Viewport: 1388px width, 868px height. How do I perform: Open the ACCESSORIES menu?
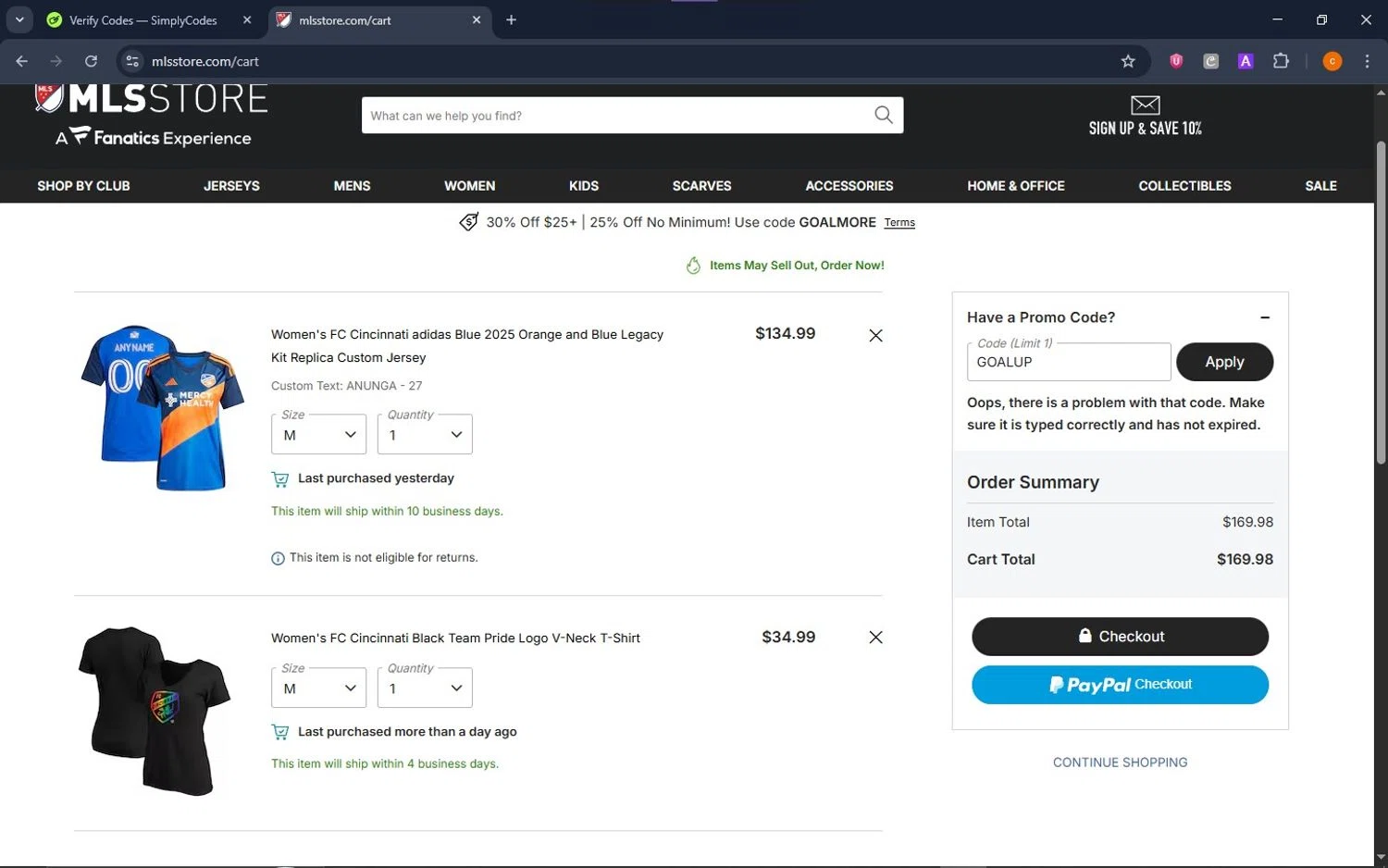coord(849,186)
